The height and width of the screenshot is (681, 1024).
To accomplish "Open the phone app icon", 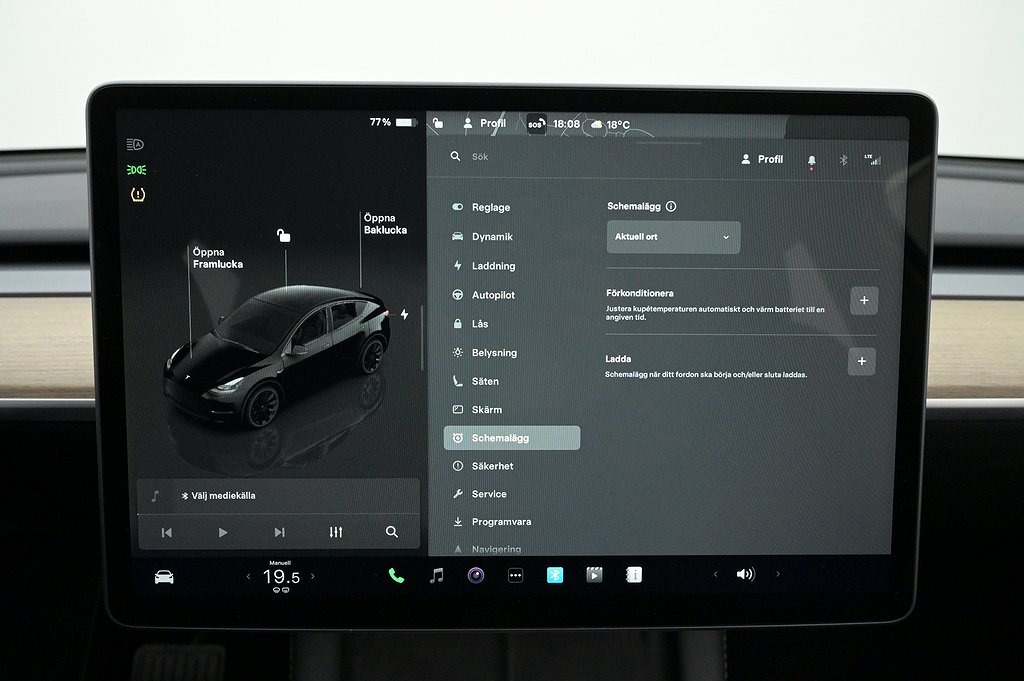I will (x=396, y=575).
